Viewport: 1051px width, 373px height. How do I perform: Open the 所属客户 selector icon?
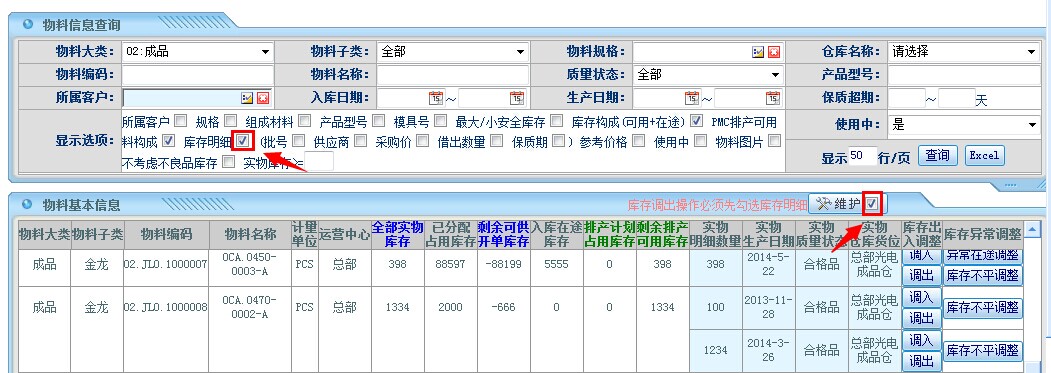point(247,98)
